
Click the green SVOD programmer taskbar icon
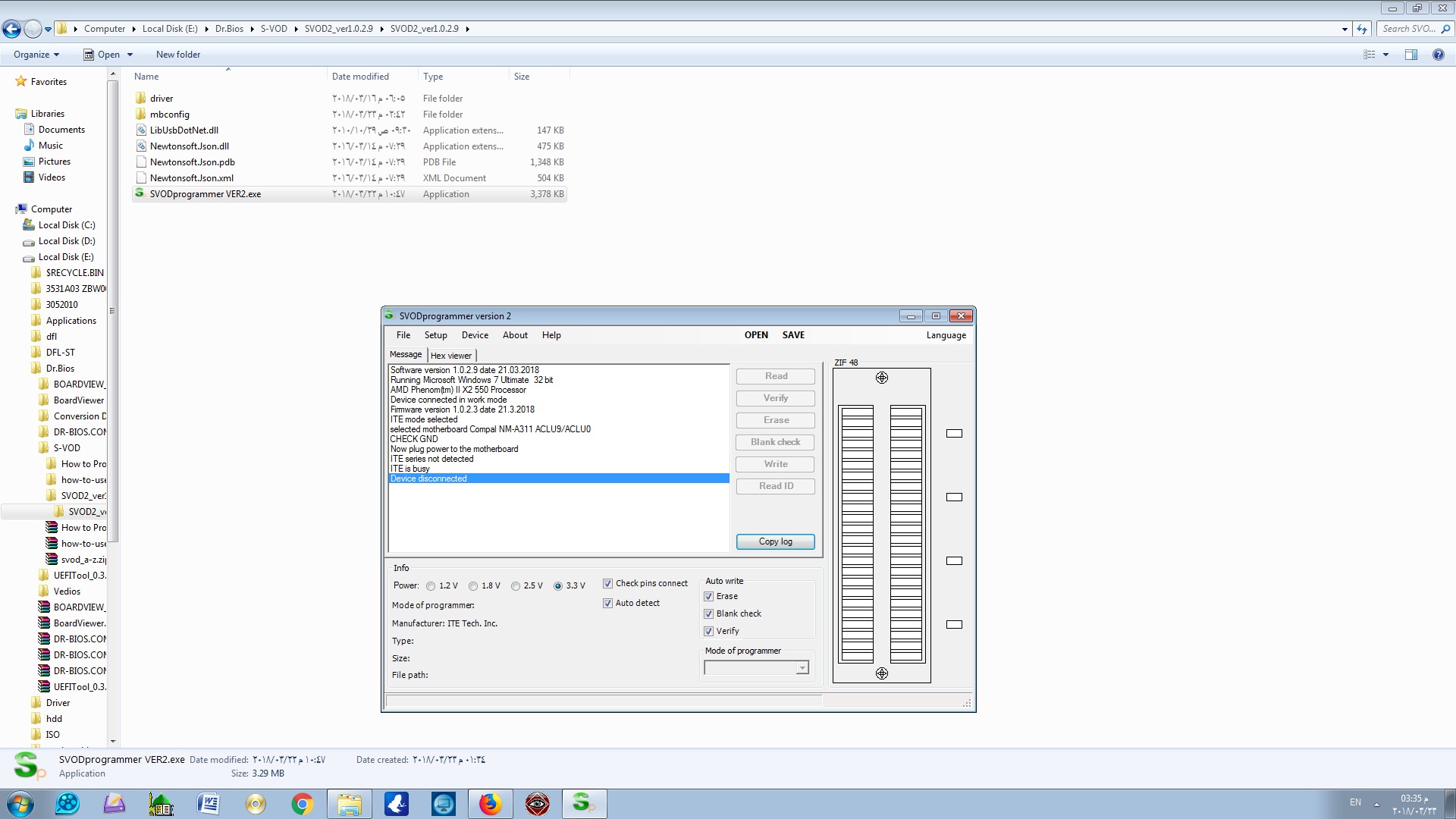click(583, 804)
